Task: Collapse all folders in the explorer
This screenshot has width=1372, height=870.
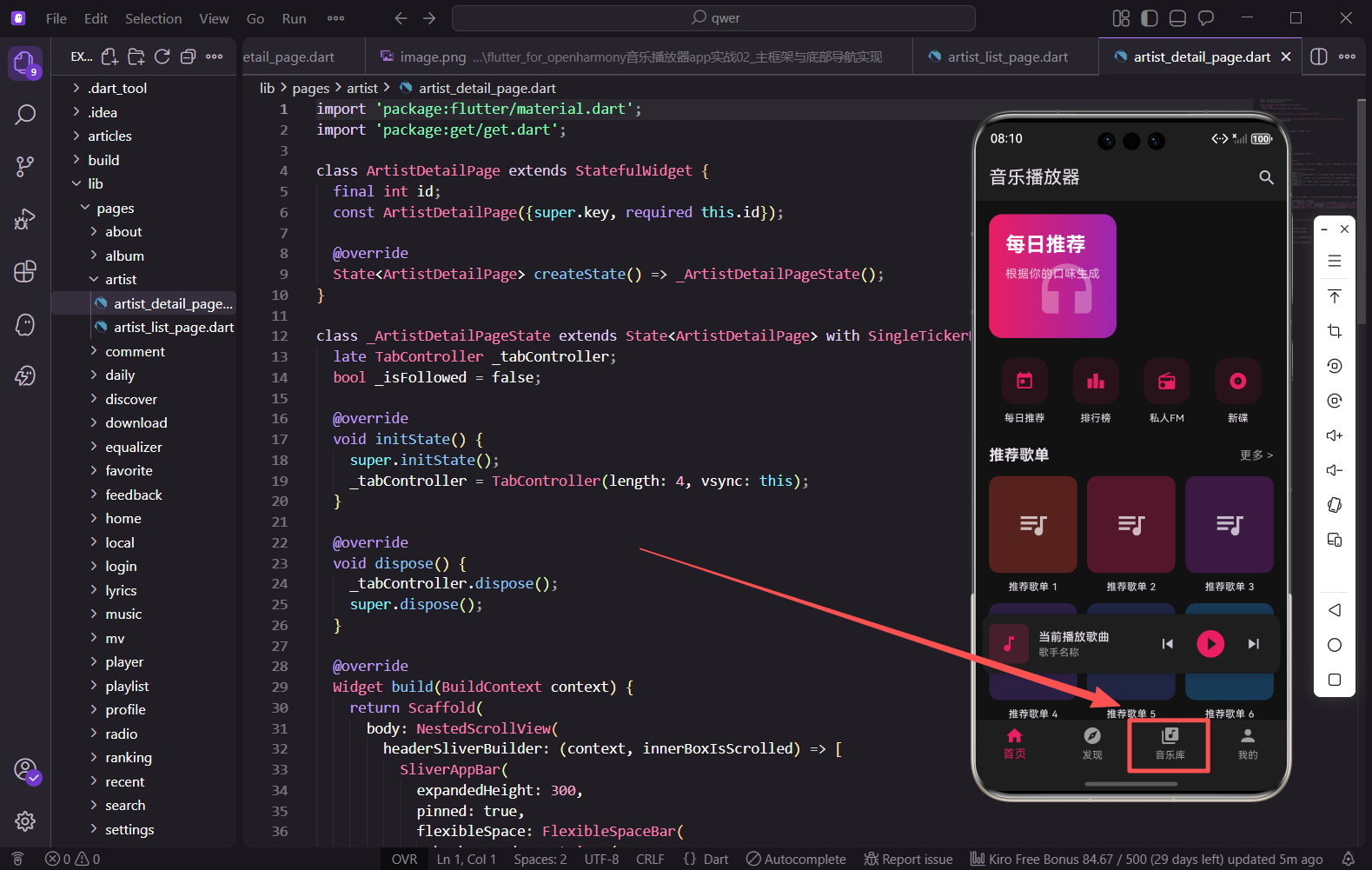Action: point(188,56)
